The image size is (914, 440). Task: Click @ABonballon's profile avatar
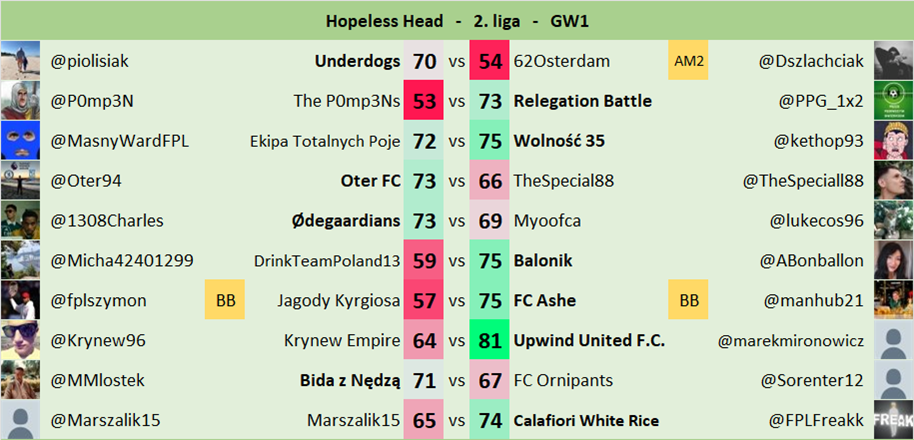(x=893, y=261)
